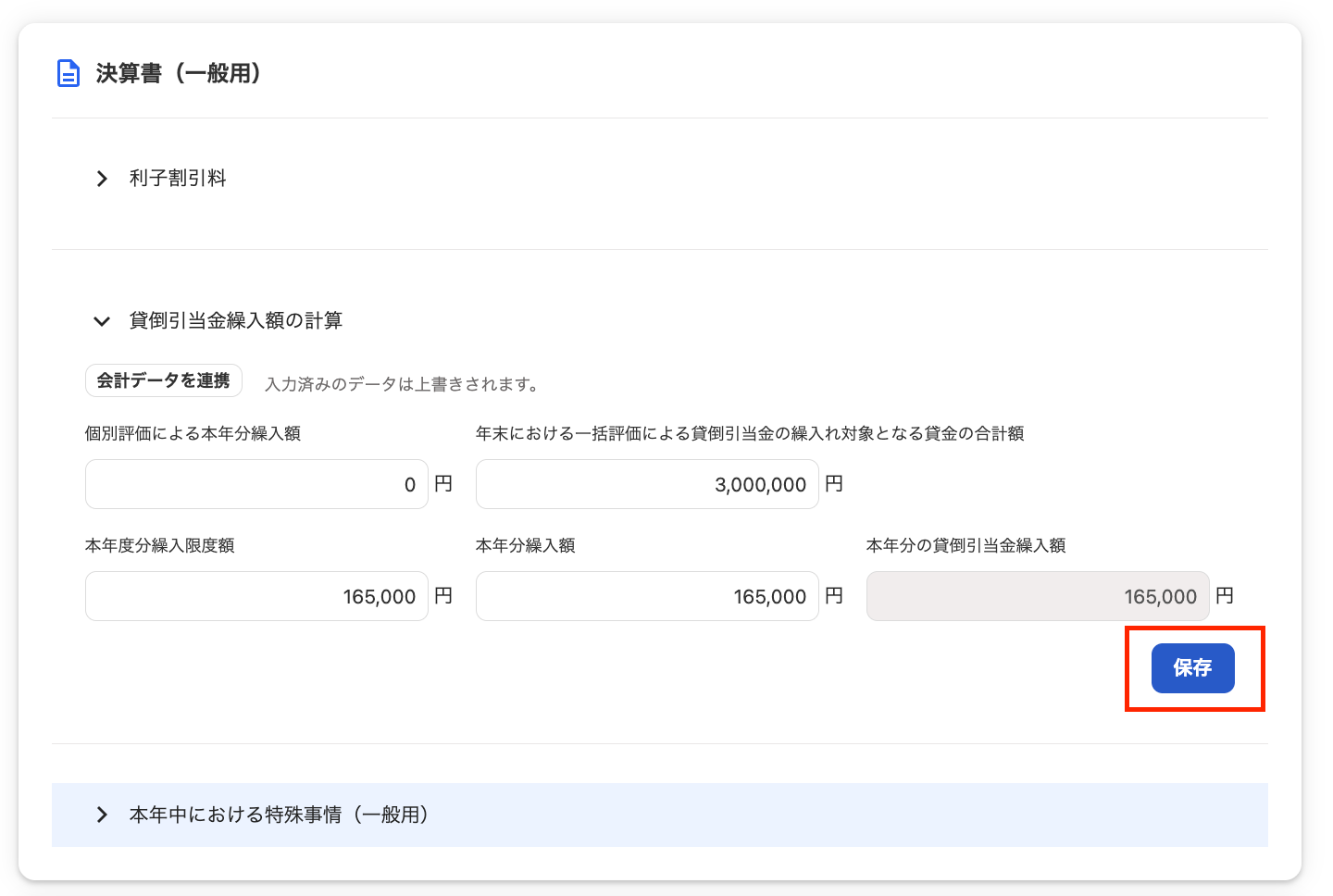Image resolution: width=1333 pixels, height=896 pixels.
Task: Click the blue 保存 button
Action: (1192, 667)
